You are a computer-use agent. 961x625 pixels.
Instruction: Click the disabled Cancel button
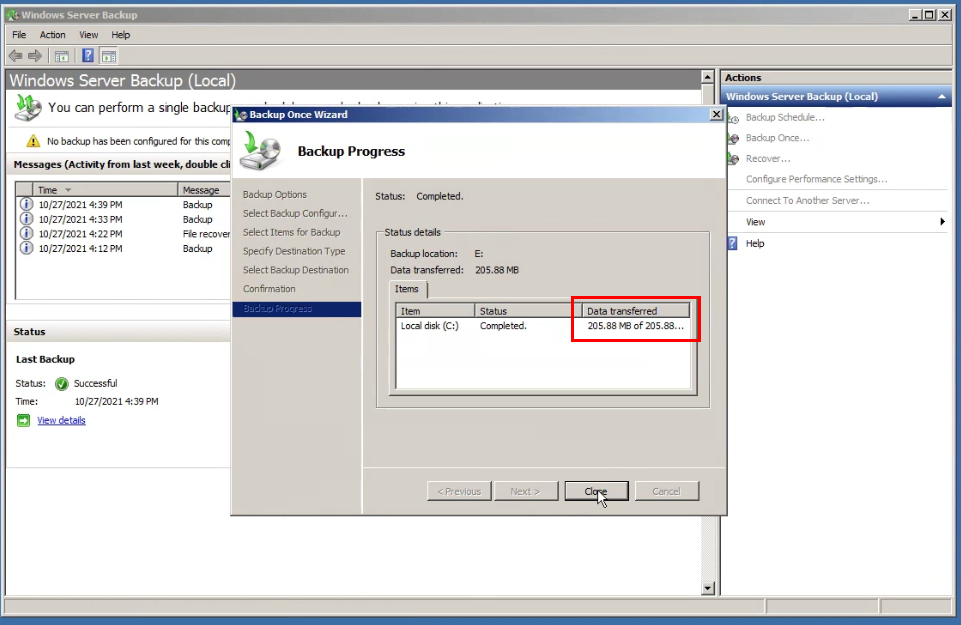[667, 491]
